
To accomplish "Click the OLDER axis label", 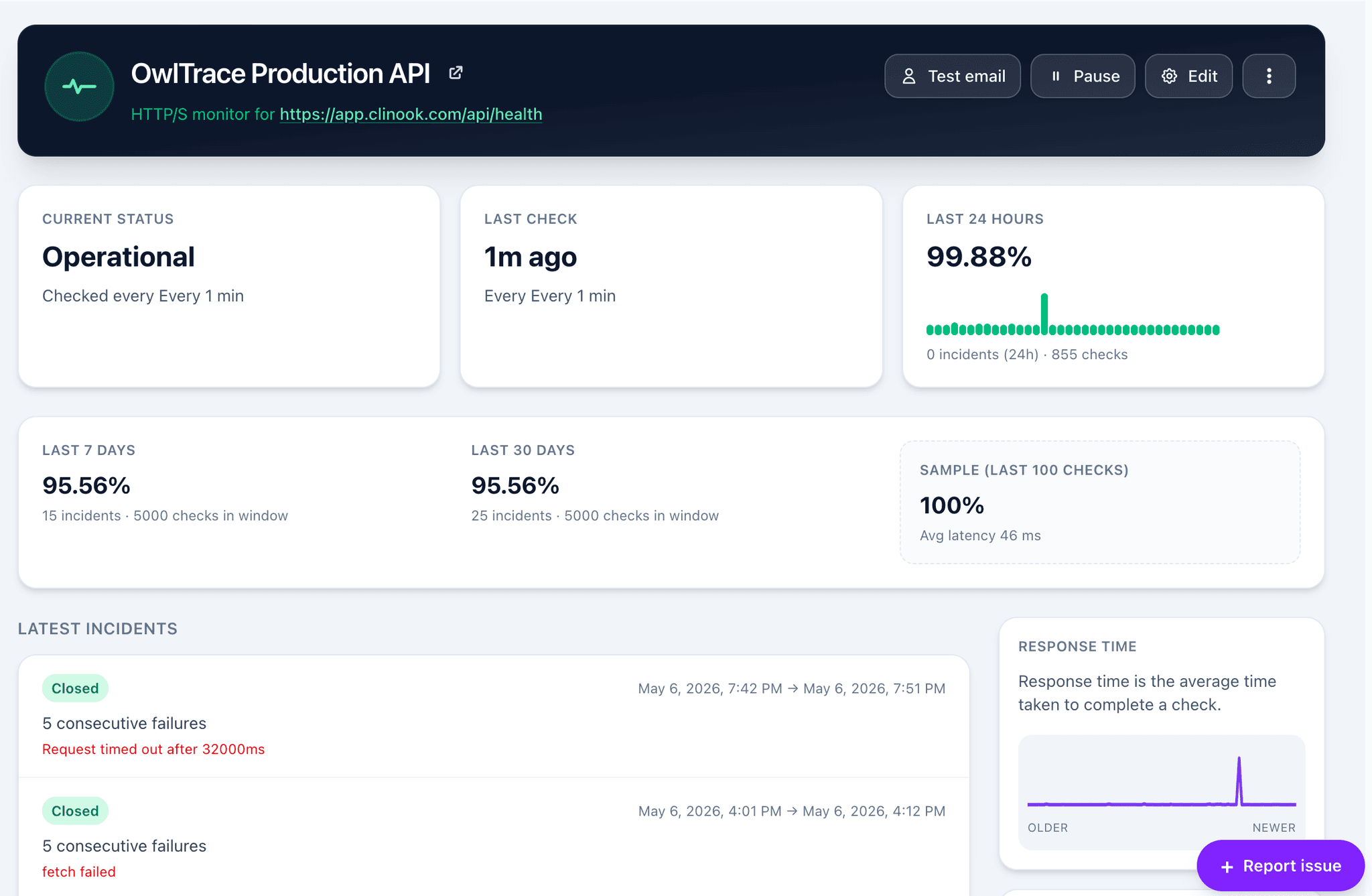I will (x=1048, y=828).
